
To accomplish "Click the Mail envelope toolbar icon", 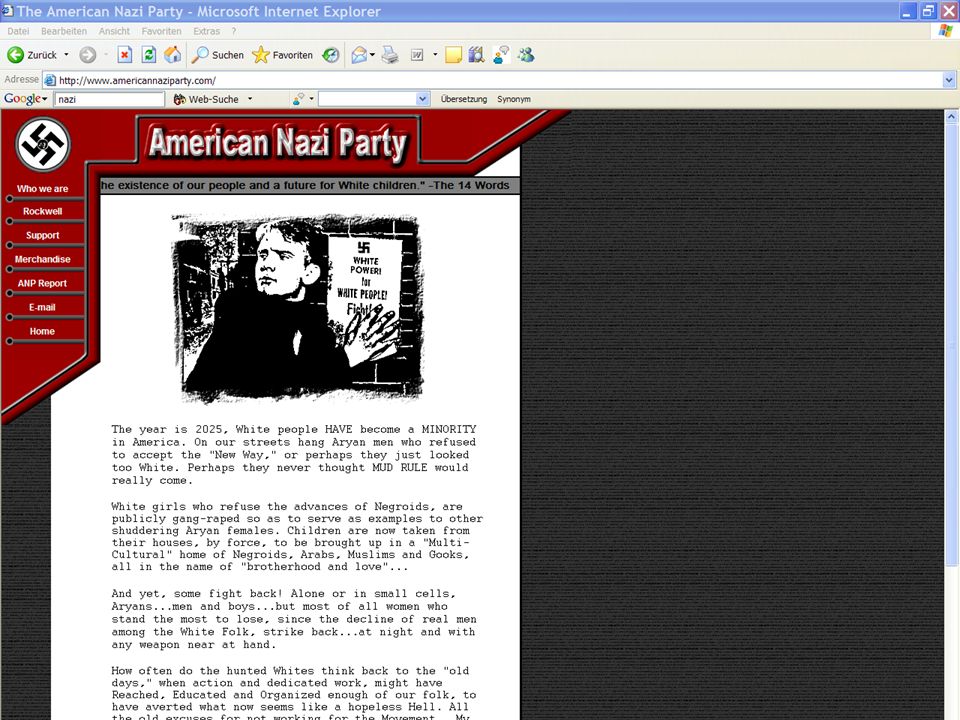I will click(x=359, y=55).
